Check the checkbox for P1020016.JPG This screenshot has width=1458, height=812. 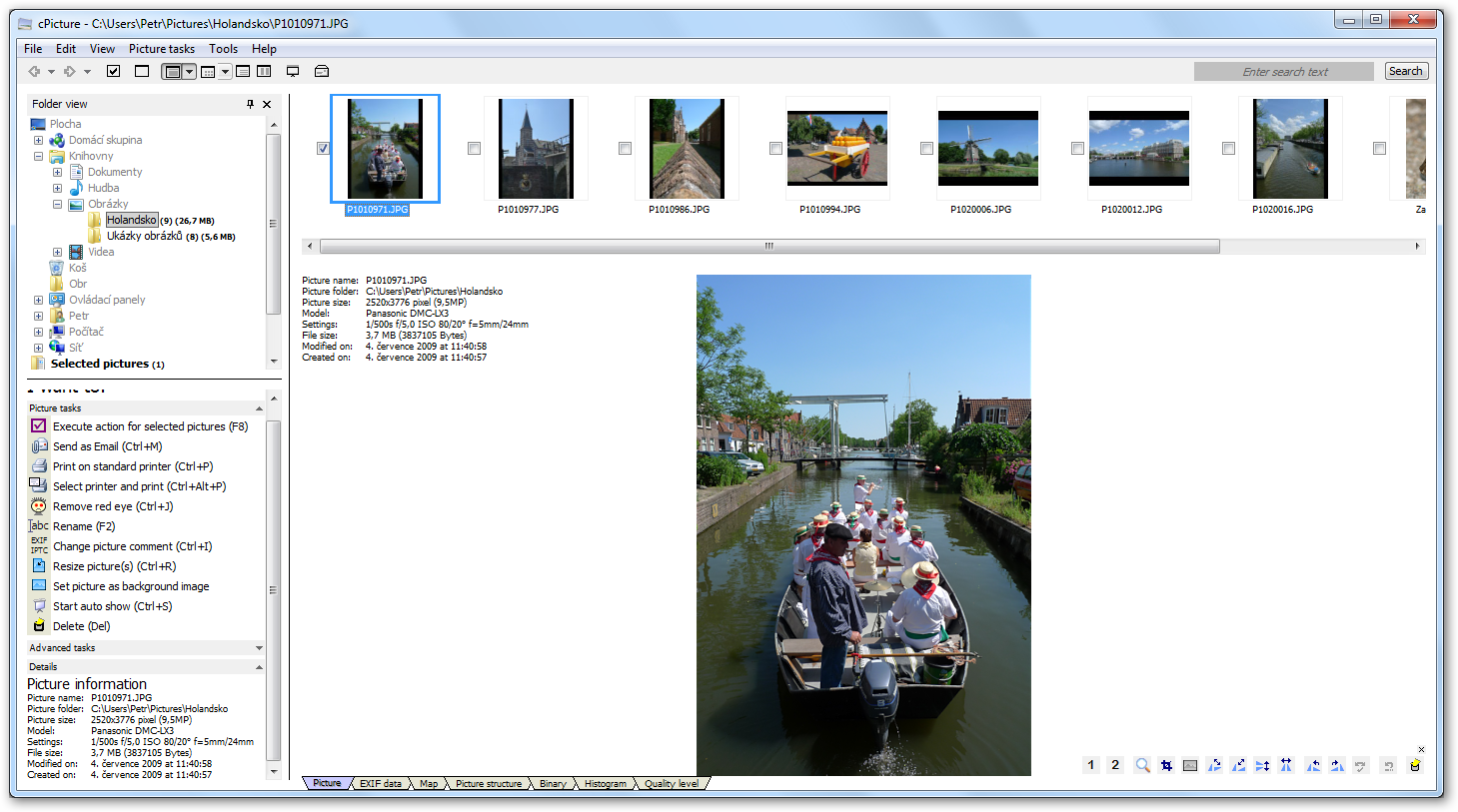[1228, 148]
